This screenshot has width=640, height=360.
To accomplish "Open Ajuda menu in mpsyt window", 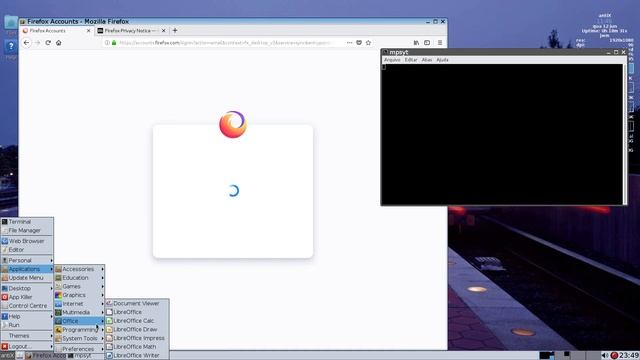I will coord(442,60).
